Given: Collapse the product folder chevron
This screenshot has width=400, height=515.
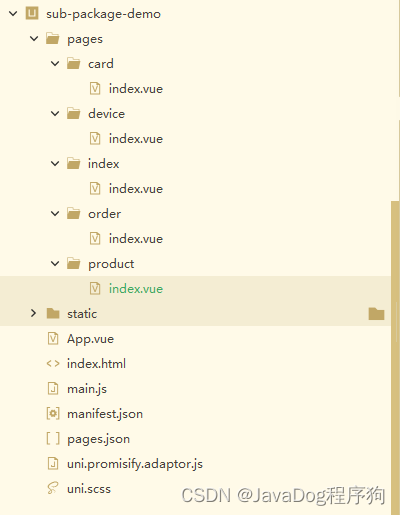Looking at the screenshot, I should [55, 264].
